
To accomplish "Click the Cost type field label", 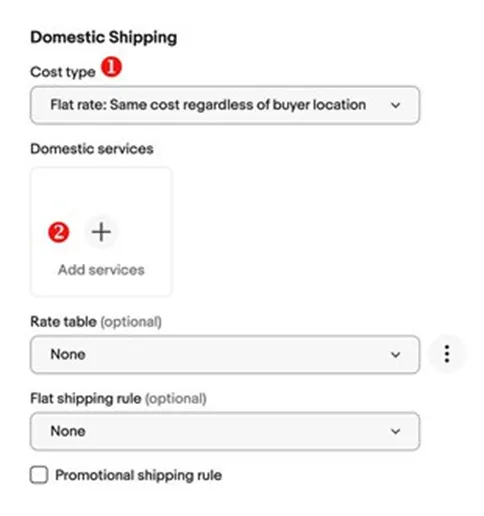I will [x=63, y=72].
